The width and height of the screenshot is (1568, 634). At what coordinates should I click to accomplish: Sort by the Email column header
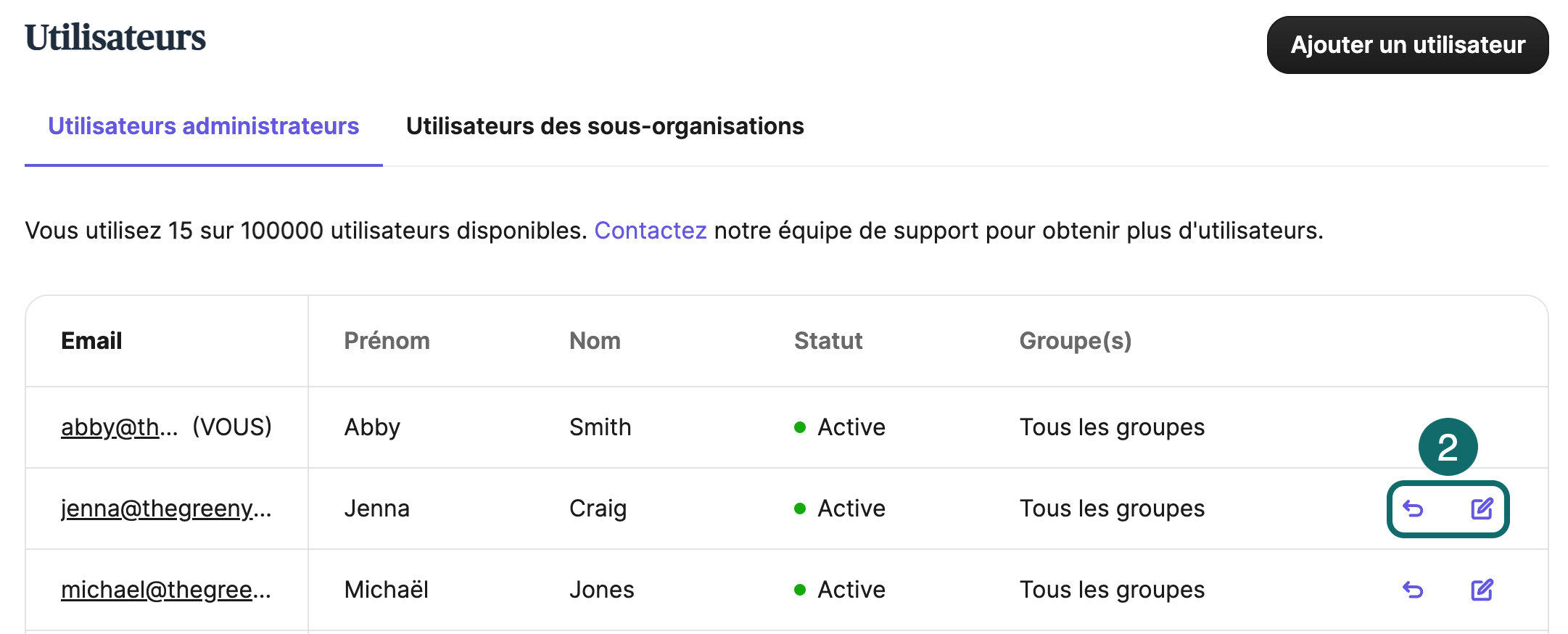pyautogui.click(x=91, y=341)
